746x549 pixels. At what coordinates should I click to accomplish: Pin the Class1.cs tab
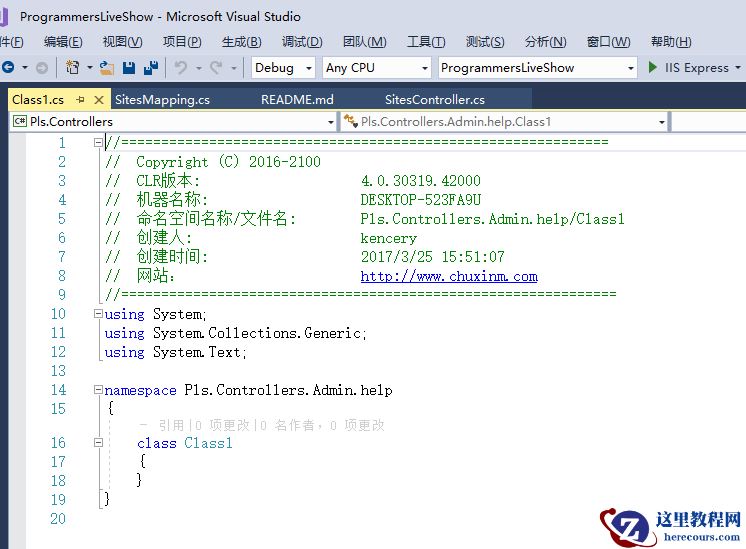(x=80, y=99)
